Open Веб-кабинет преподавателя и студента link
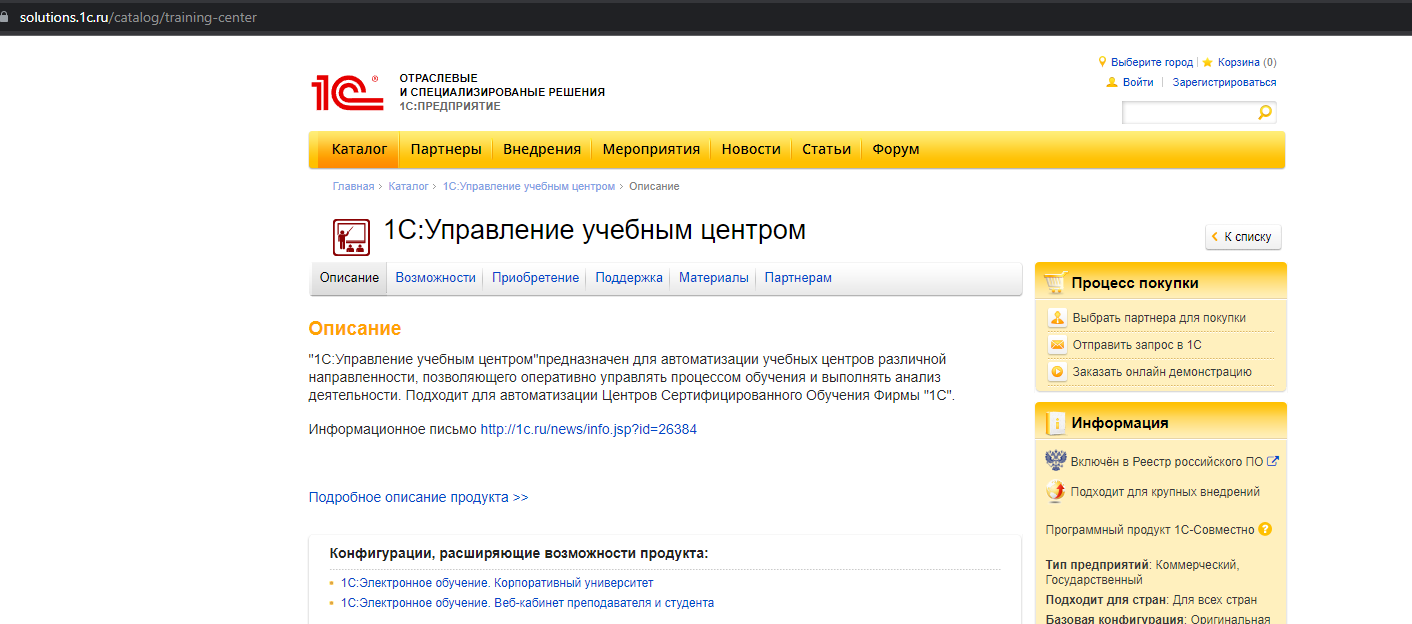The width and height of the screenshot is (1412, 624). pyautogui.click(x=527, y=603)
